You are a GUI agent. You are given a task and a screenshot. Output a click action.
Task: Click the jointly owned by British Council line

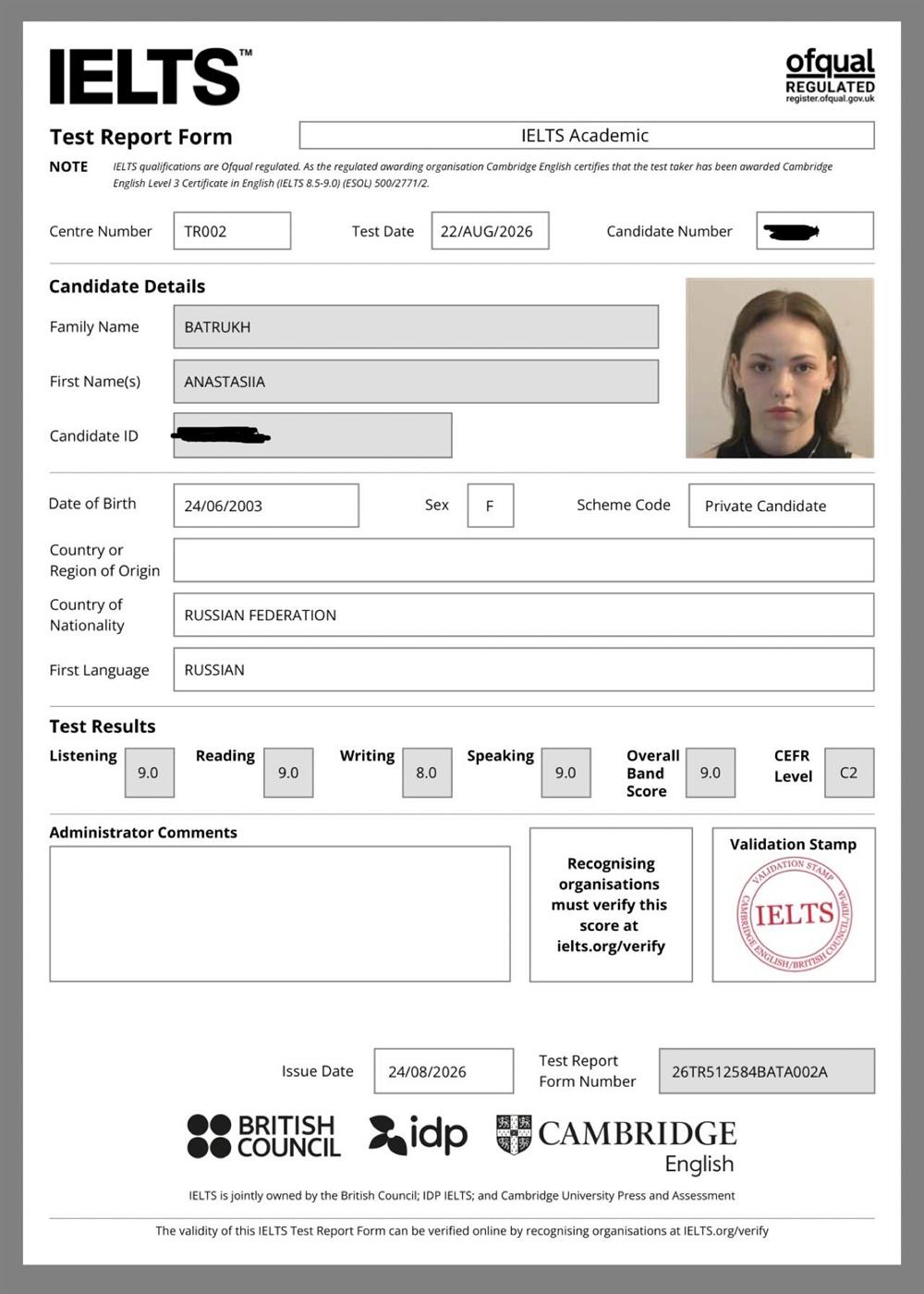[x=462, y=1195]
